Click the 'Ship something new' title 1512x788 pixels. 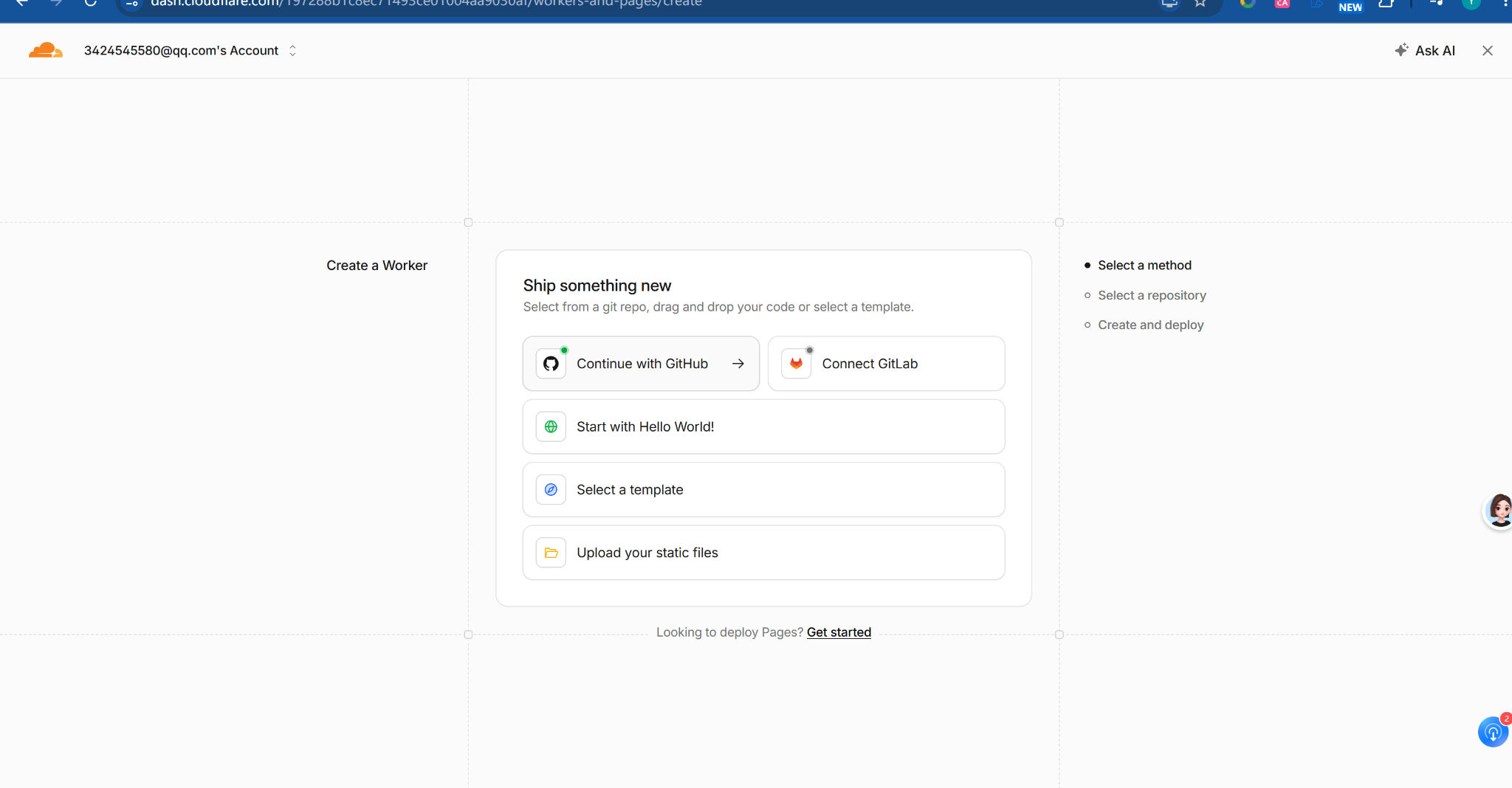pyautogui.click(x=597, y=286)
